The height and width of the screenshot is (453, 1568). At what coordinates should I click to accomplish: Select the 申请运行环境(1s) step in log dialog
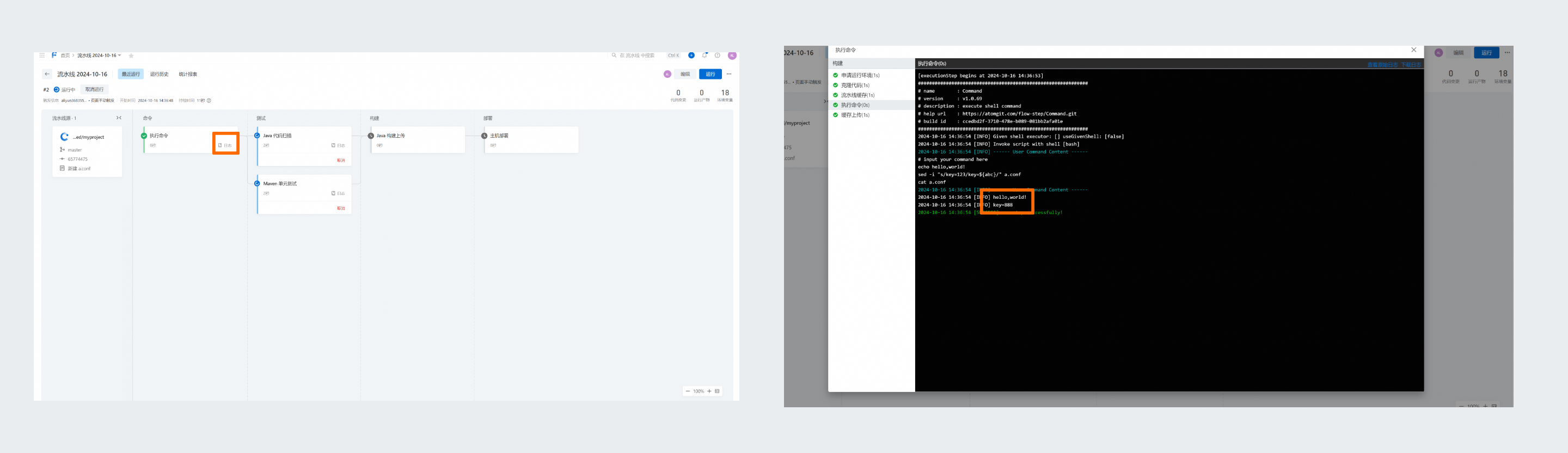(x=872, y=76)
